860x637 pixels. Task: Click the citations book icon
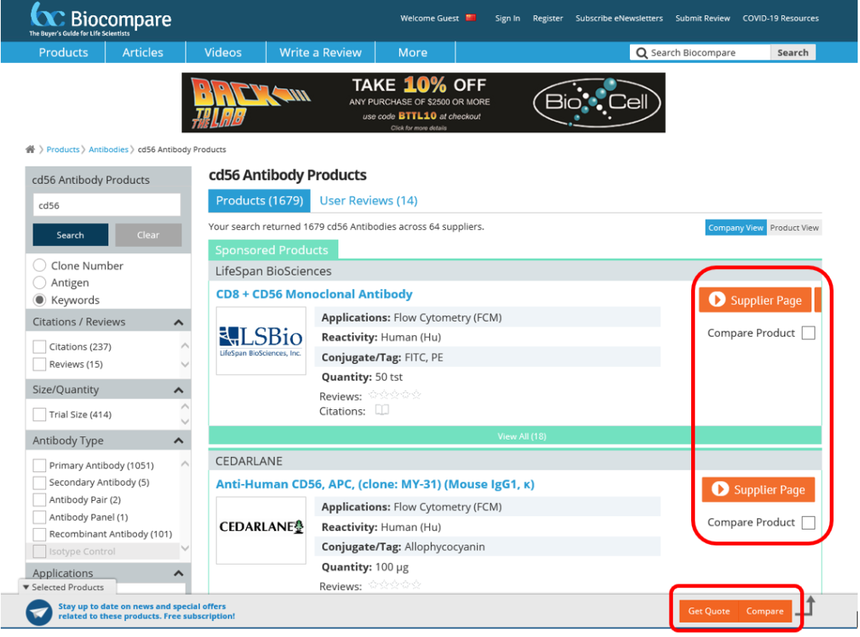[x=381, y=410]
